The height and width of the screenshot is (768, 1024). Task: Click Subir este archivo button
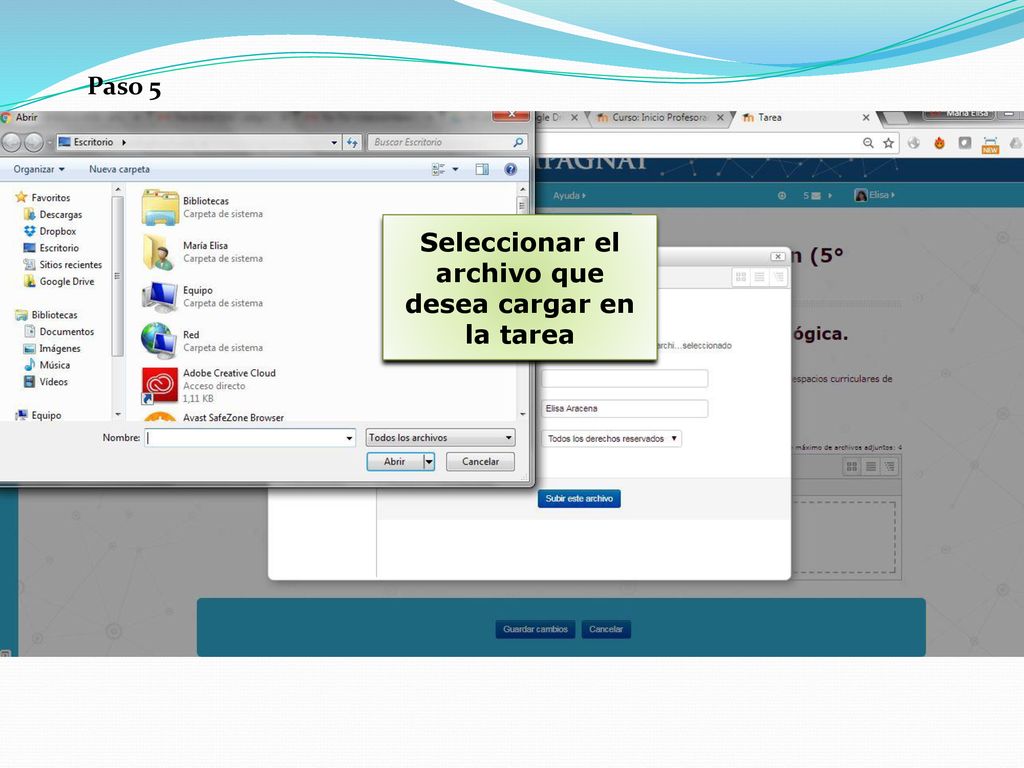[x=579, y=498]
